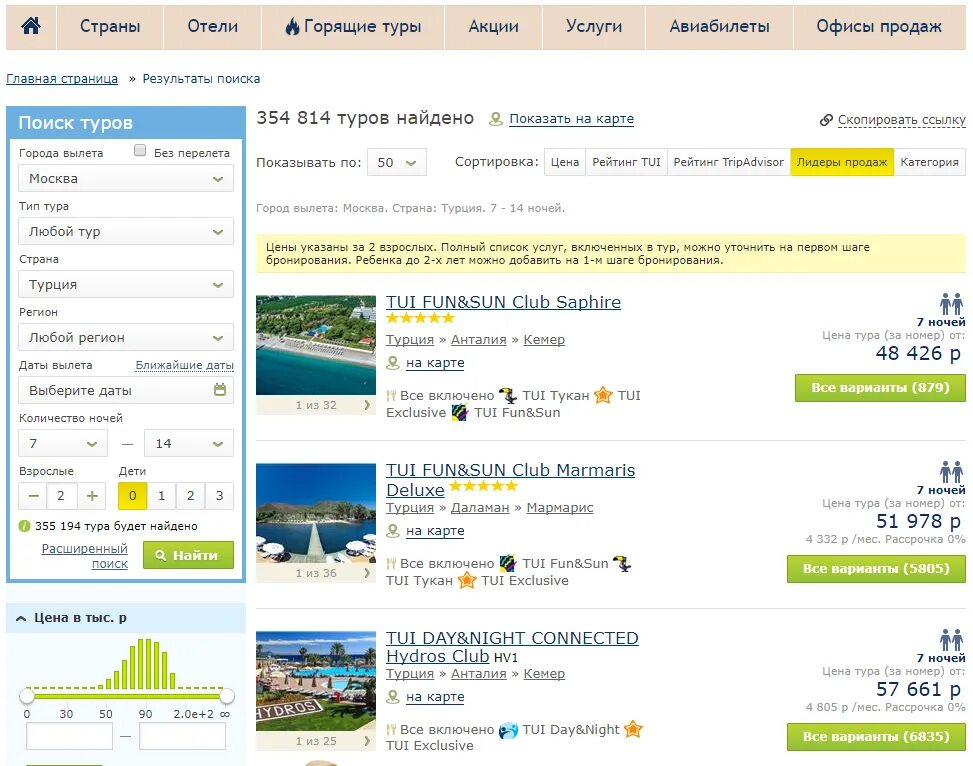This screenshot has height=766, width=973.
Task: Go to the home page via house icon
Action: pos(31,26)
